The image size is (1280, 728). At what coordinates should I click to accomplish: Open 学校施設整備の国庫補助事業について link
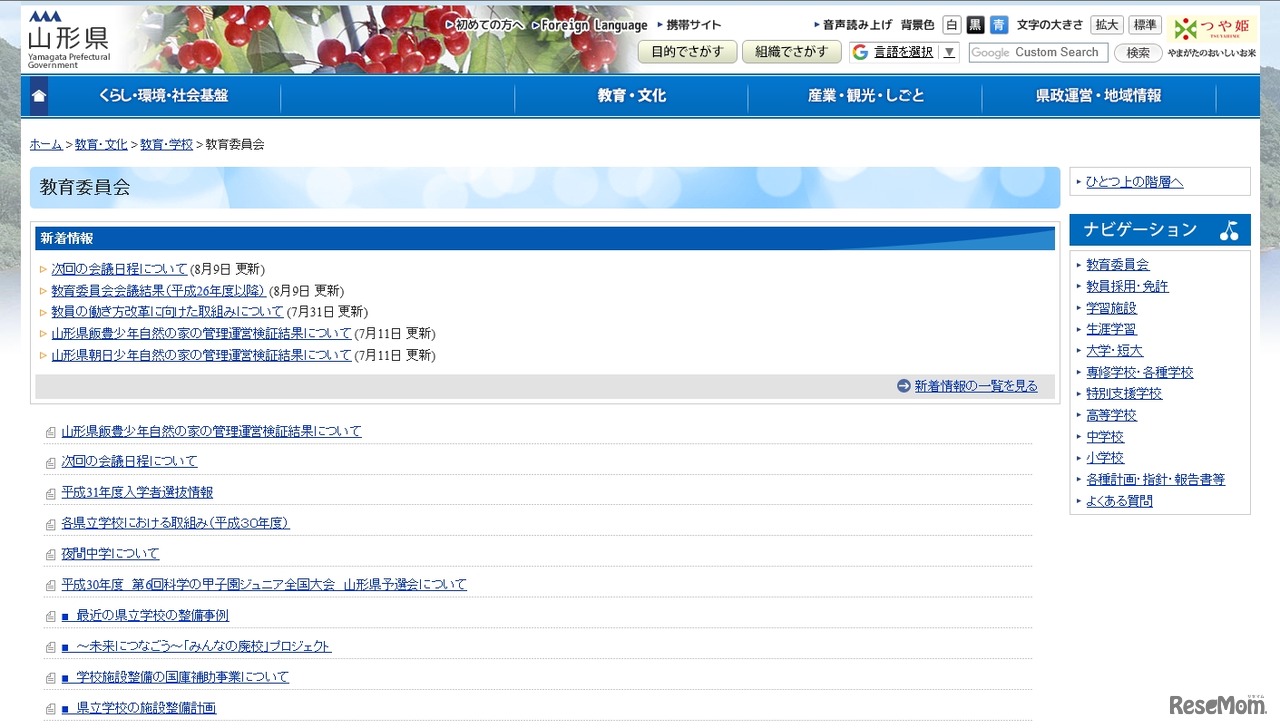(x=175, y=677)
